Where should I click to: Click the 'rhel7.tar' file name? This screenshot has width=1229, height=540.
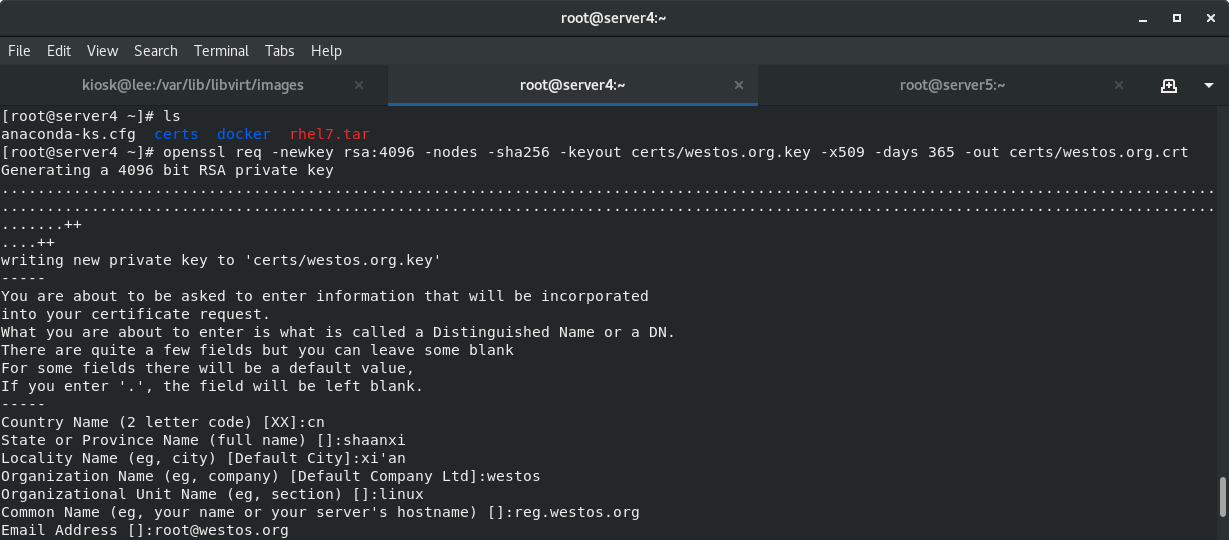click(x=330, y=134)
